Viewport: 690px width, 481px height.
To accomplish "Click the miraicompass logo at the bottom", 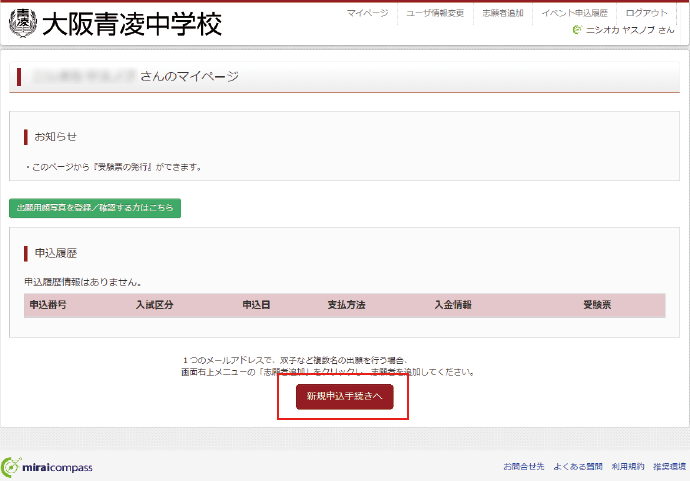I will pos(47,467).
